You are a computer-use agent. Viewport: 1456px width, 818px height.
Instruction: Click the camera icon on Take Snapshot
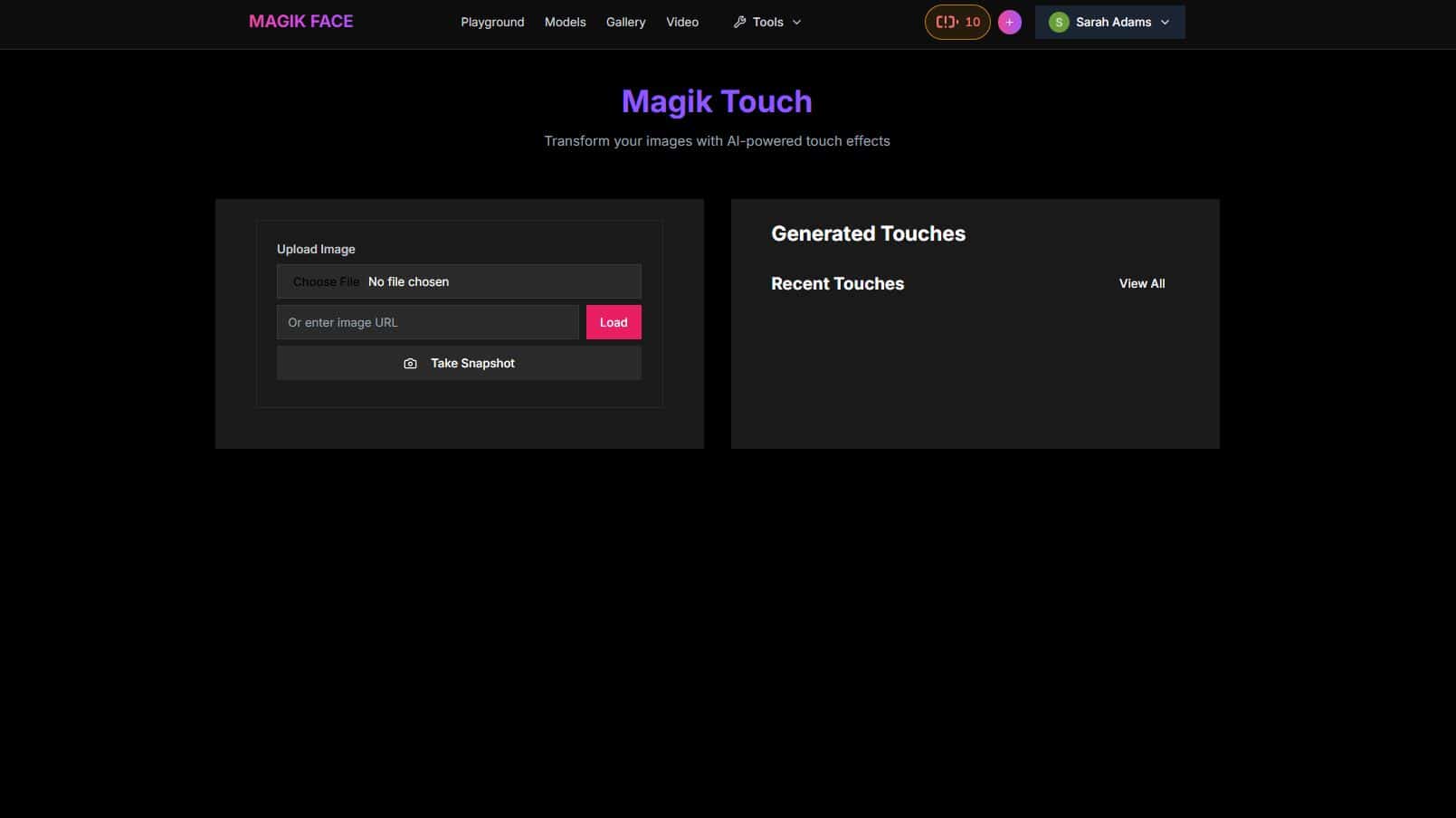[410, 363]
